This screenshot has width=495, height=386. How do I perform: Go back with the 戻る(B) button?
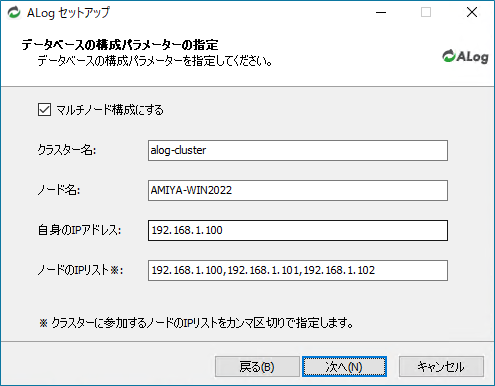pyautogui.click(x=257, y=367)
